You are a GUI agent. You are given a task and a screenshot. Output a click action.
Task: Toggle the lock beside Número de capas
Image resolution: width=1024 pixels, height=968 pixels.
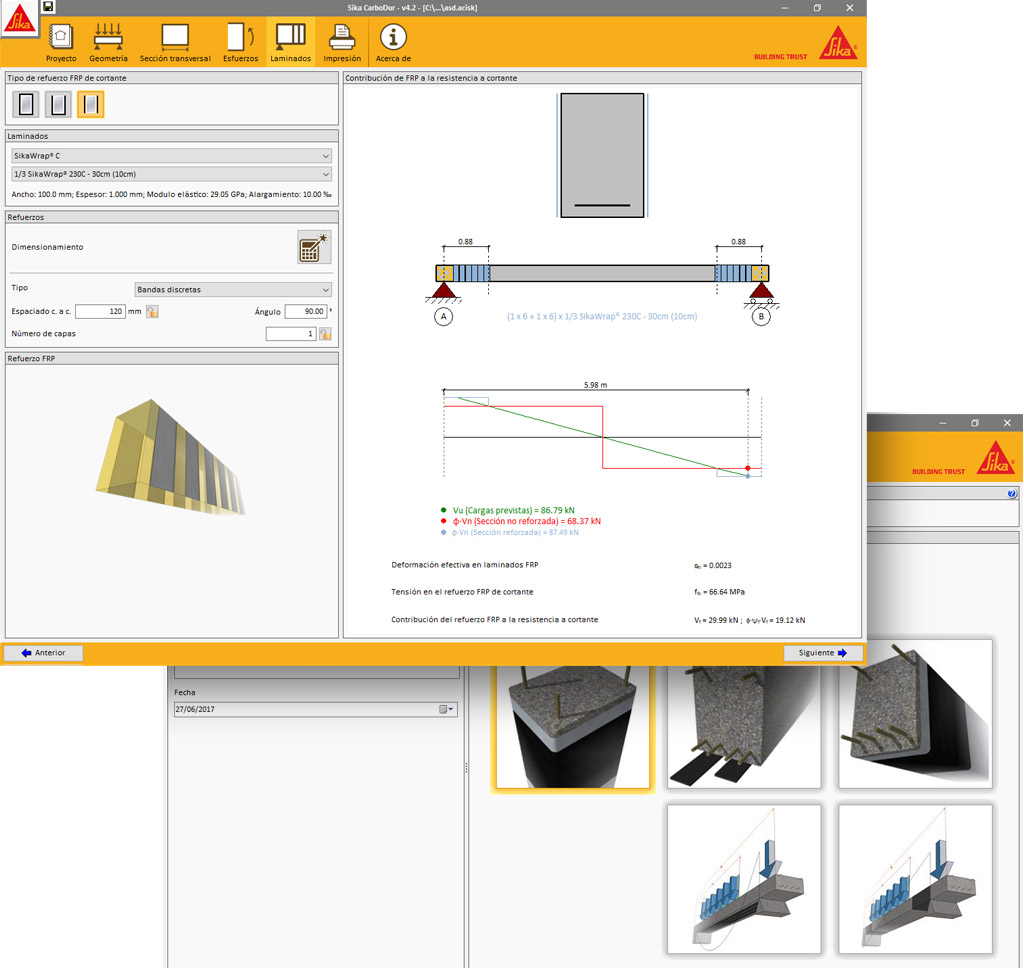click(x=325, y=334)
